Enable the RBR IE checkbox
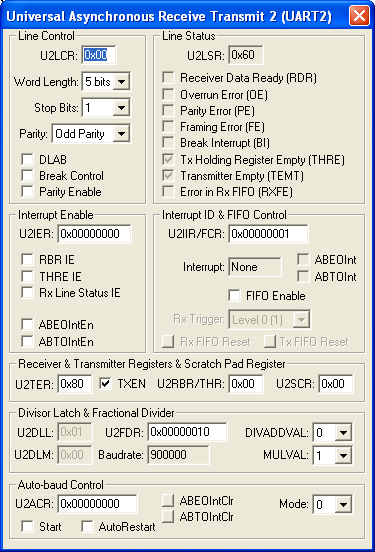Viewport: 375px width, 552px height. [x=27, y=259]
